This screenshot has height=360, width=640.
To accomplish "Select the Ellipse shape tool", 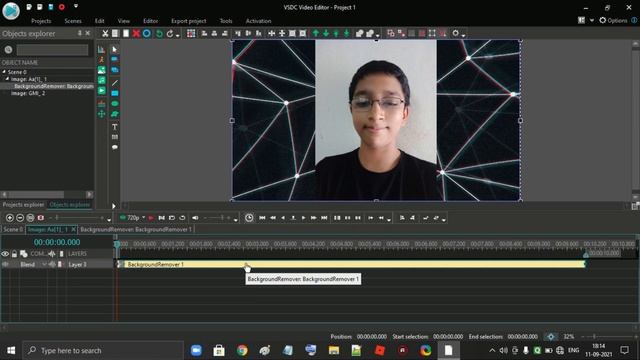I will point(115,104).
